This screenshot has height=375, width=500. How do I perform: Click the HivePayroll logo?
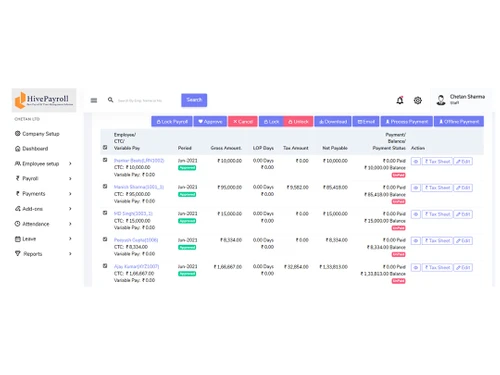coord(44,100)
